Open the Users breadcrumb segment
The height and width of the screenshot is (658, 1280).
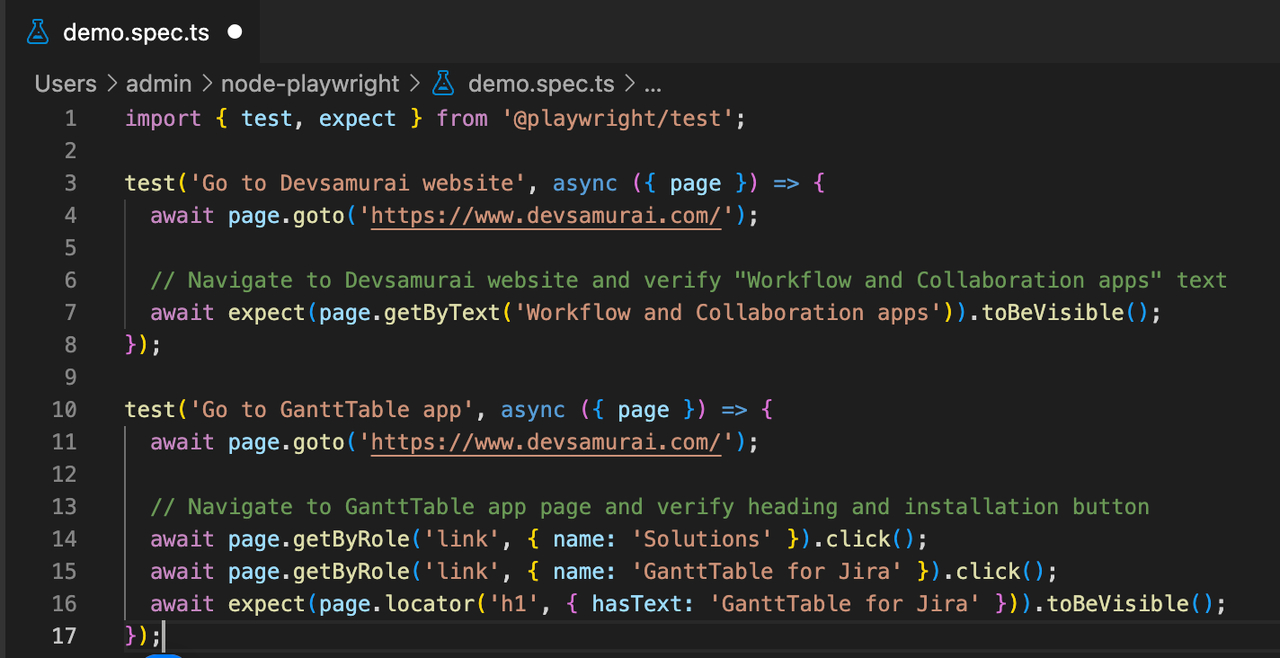tap(65, 84)
